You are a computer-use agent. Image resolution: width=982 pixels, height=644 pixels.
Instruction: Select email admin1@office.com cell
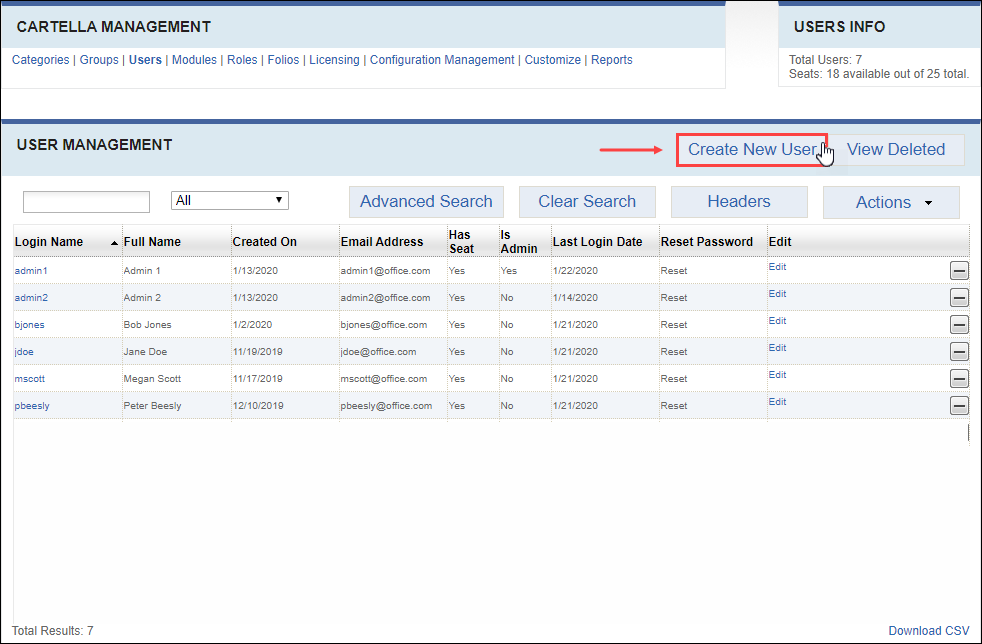pyautogui.click(x=385, y=271)
